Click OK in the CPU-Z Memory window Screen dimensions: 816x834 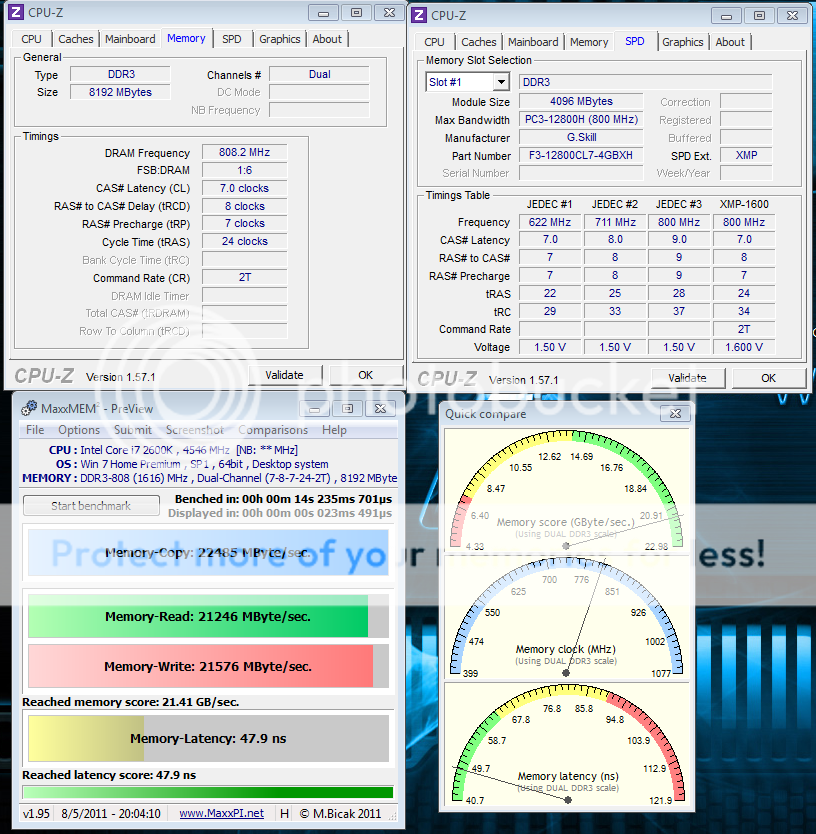tap(365, 375)
